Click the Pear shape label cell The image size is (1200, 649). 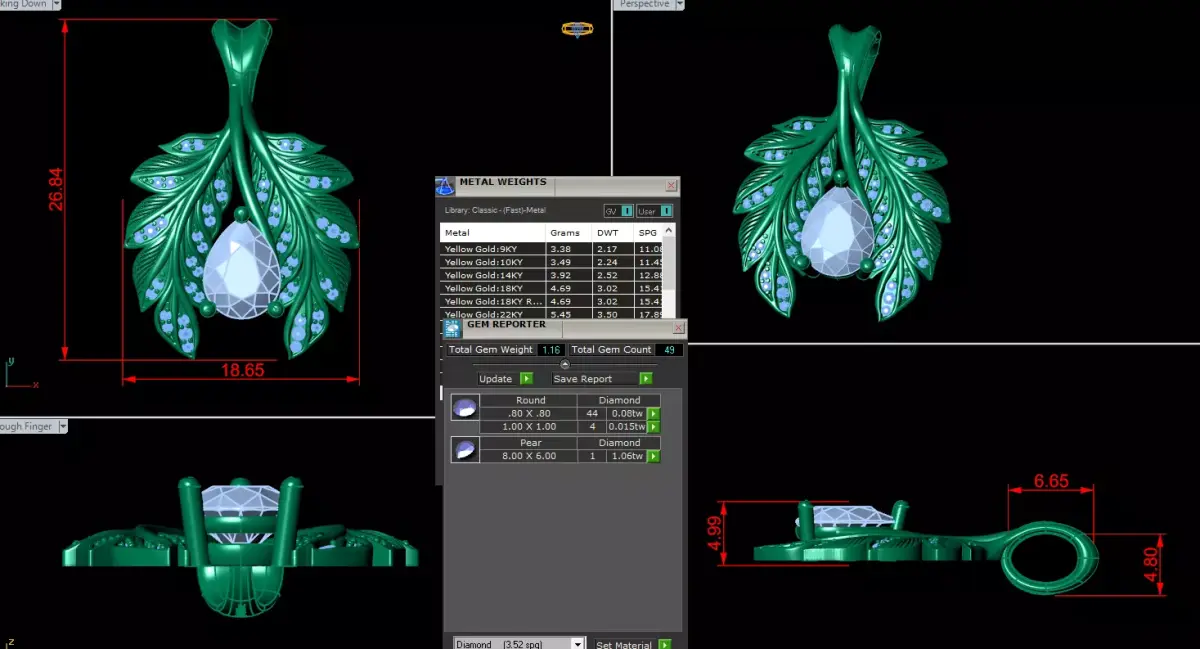coord(529,443)
